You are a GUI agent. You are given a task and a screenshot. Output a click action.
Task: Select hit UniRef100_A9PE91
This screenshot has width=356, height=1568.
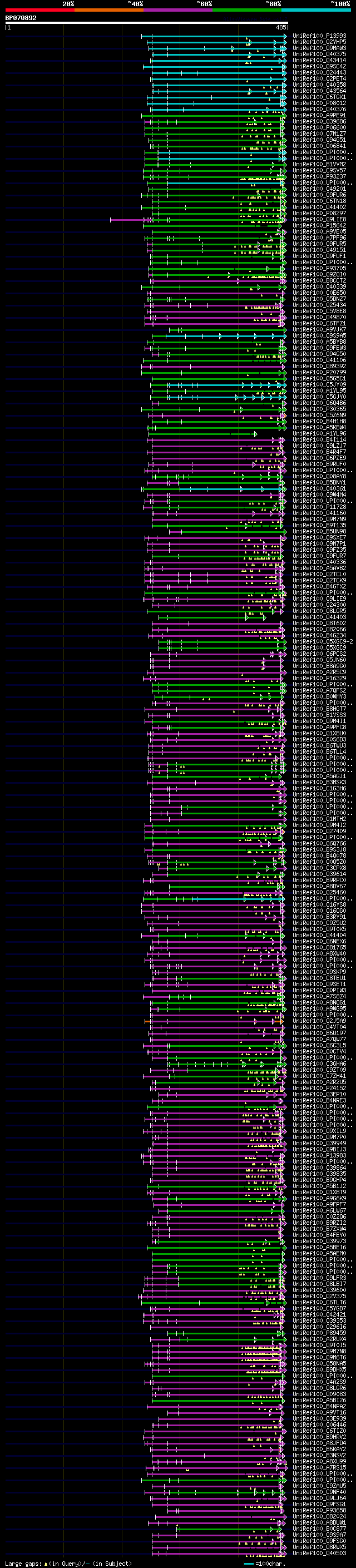click(319, 116)
